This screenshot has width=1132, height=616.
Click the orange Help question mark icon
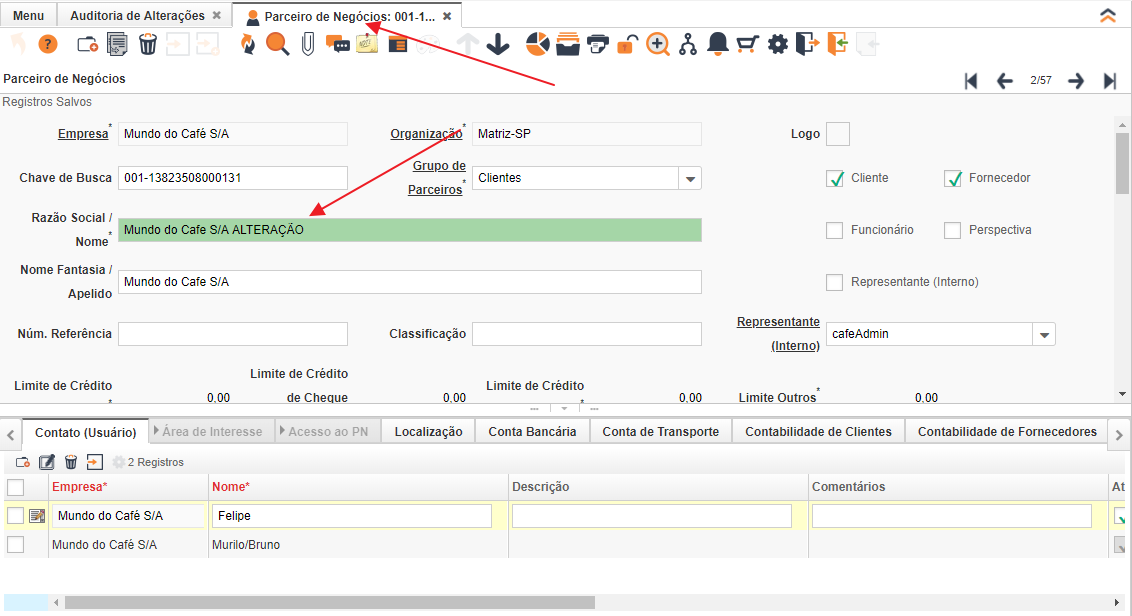[x=48, y=44]
